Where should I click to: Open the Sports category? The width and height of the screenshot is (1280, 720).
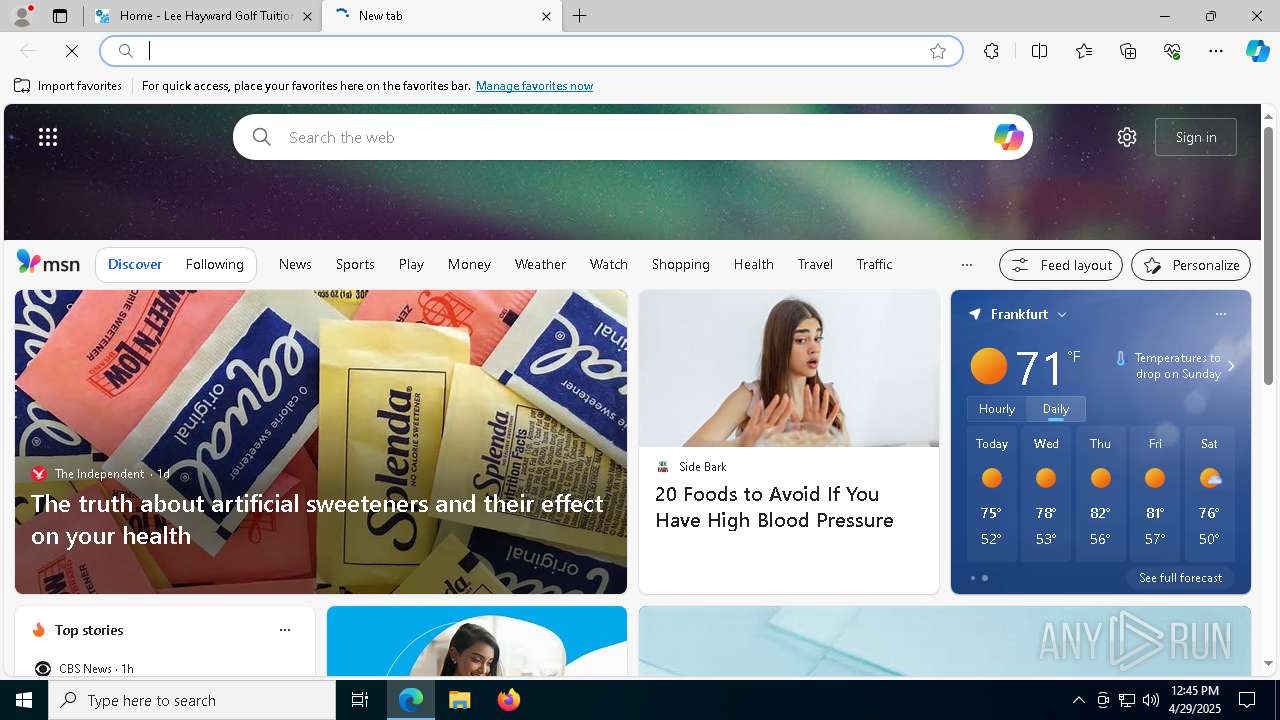pos(355,264)
